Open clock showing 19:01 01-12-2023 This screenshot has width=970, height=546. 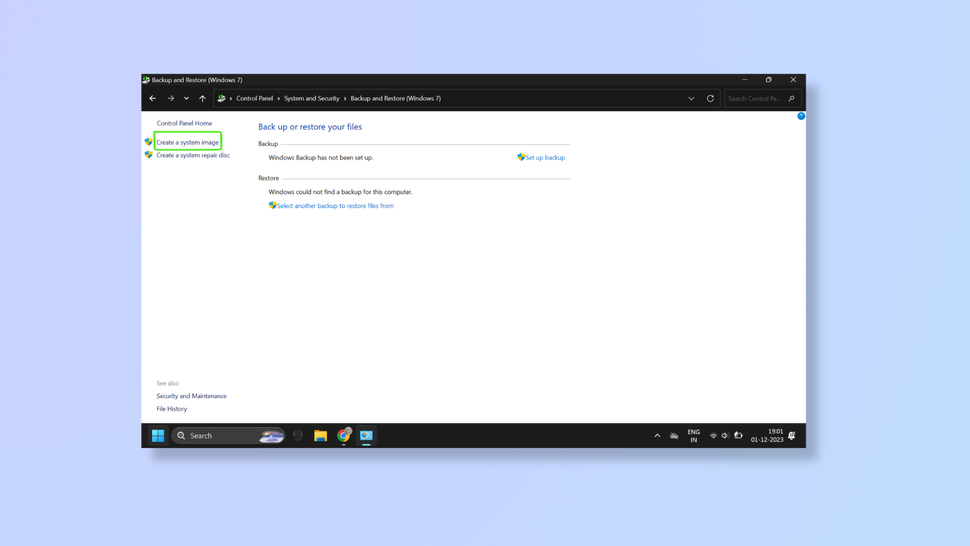click(x=767, y=435)
